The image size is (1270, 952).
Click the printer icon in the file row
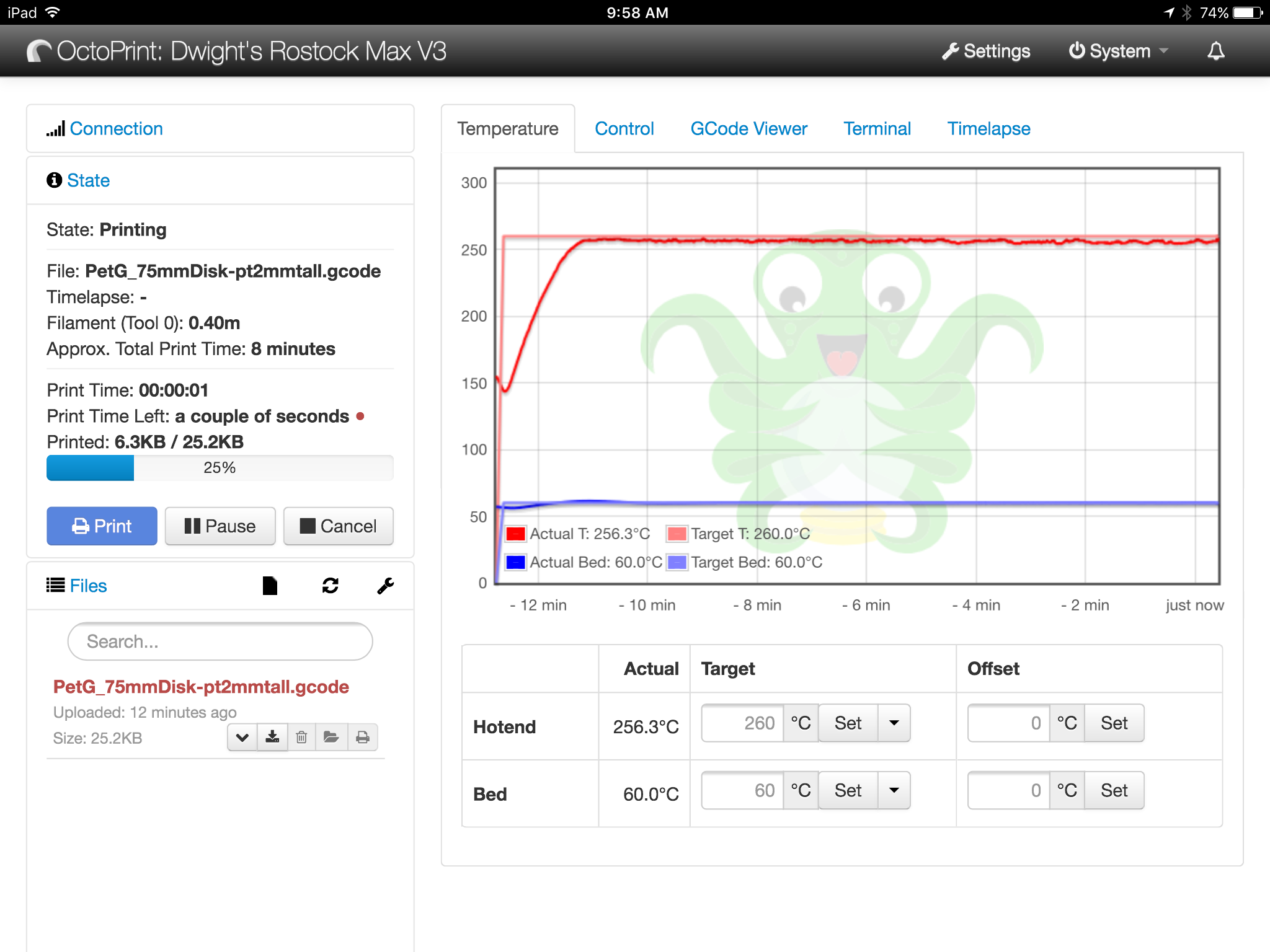click(x=363, y=737)
